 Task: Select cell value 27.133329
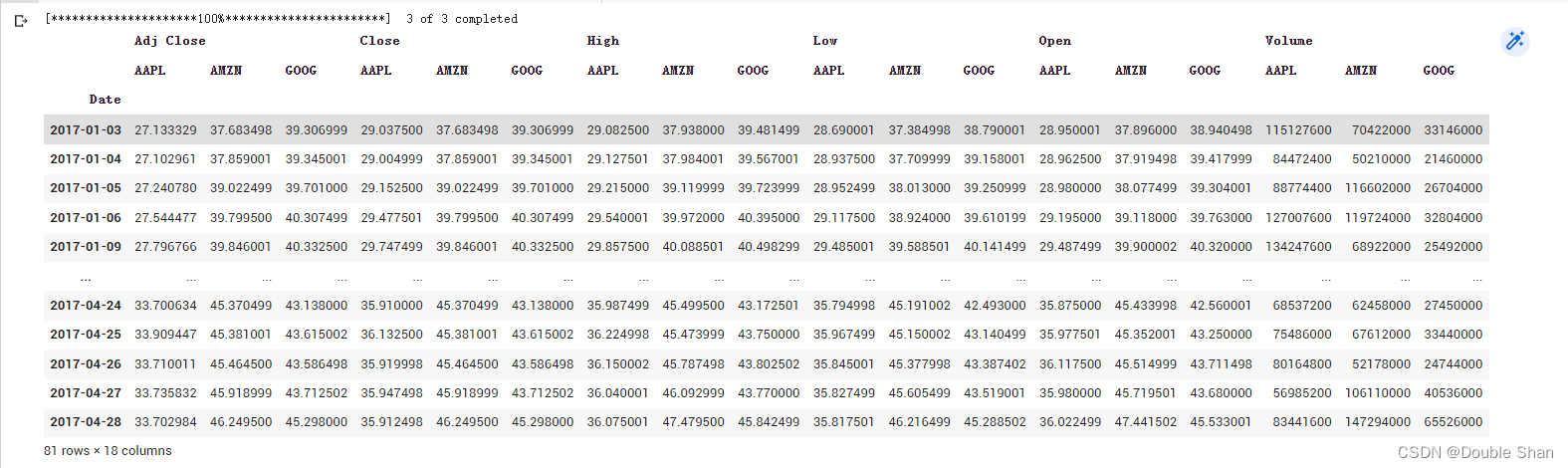pos(165,129)
